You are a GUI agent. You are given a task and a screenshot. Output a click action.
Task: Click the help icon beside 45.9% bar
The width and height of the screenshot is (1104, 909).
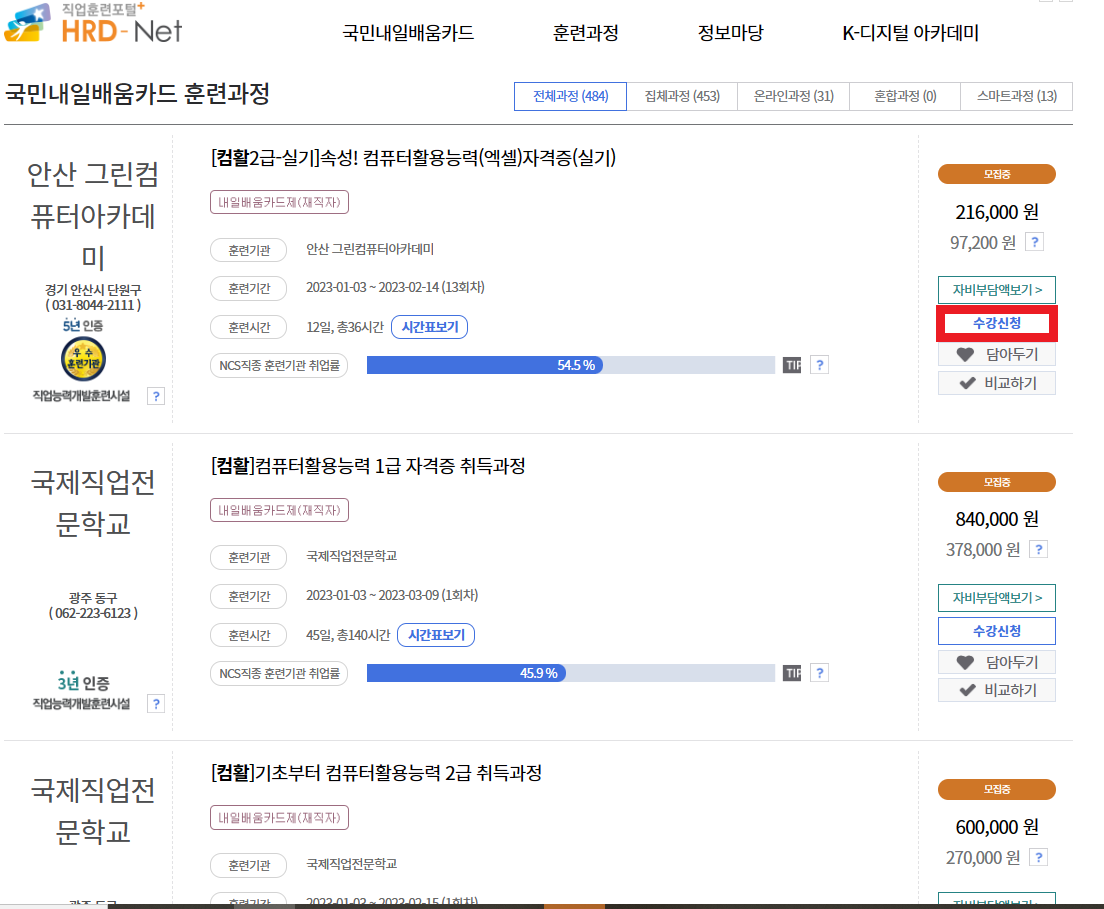pos(820,673)
